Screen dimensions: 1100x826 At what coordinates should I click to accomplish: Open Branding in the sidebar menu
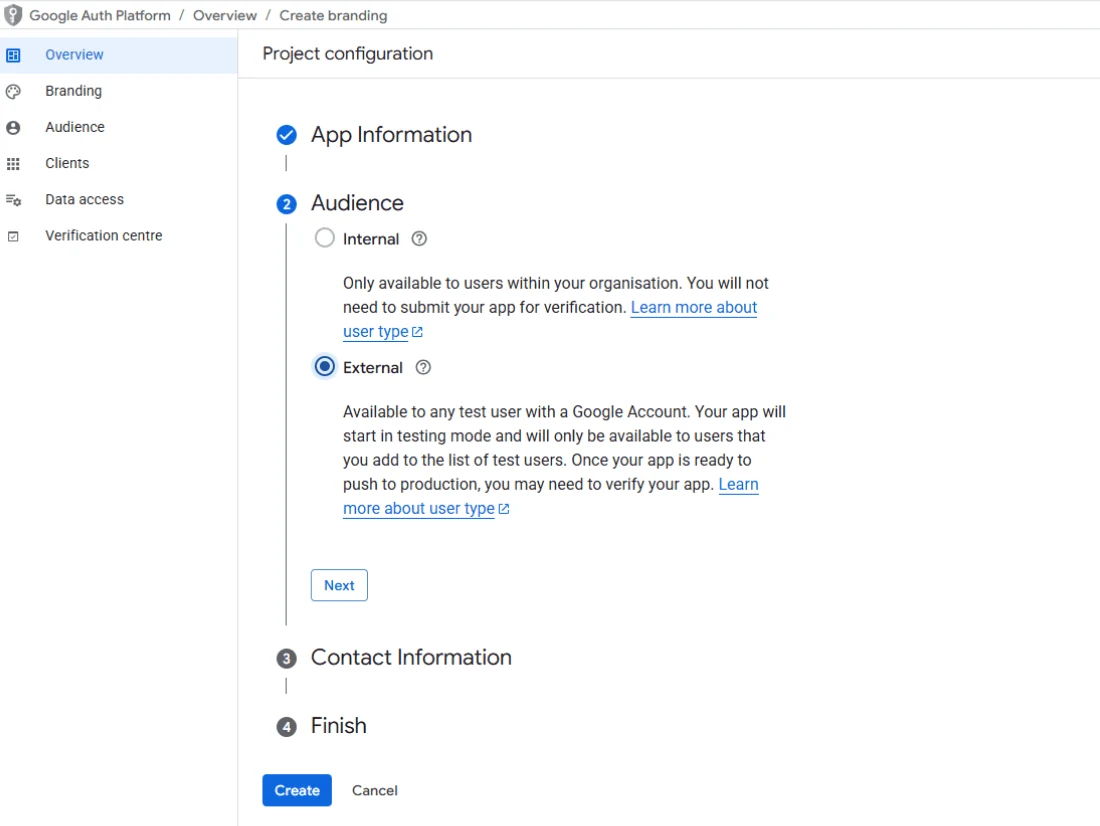[x=73, y=91]
